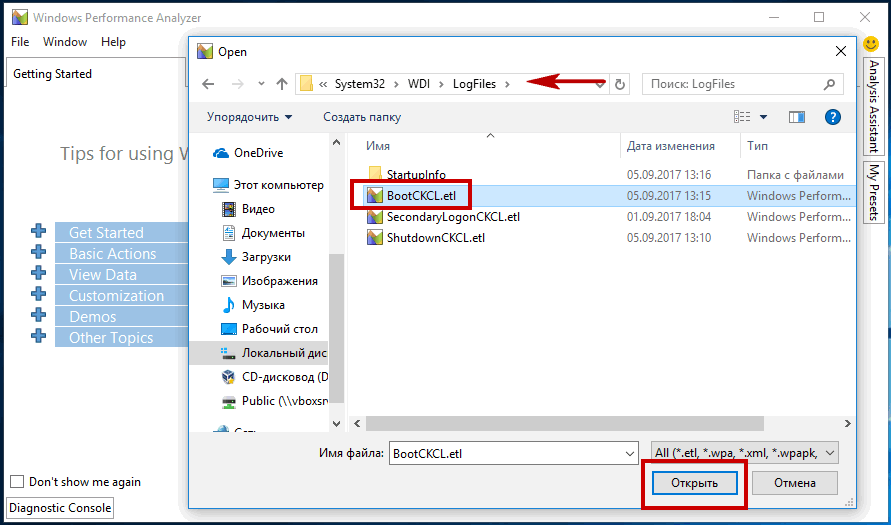Open the Музыка folder
This screenshot has width=891, height=525.
click(x=252, y=305)
